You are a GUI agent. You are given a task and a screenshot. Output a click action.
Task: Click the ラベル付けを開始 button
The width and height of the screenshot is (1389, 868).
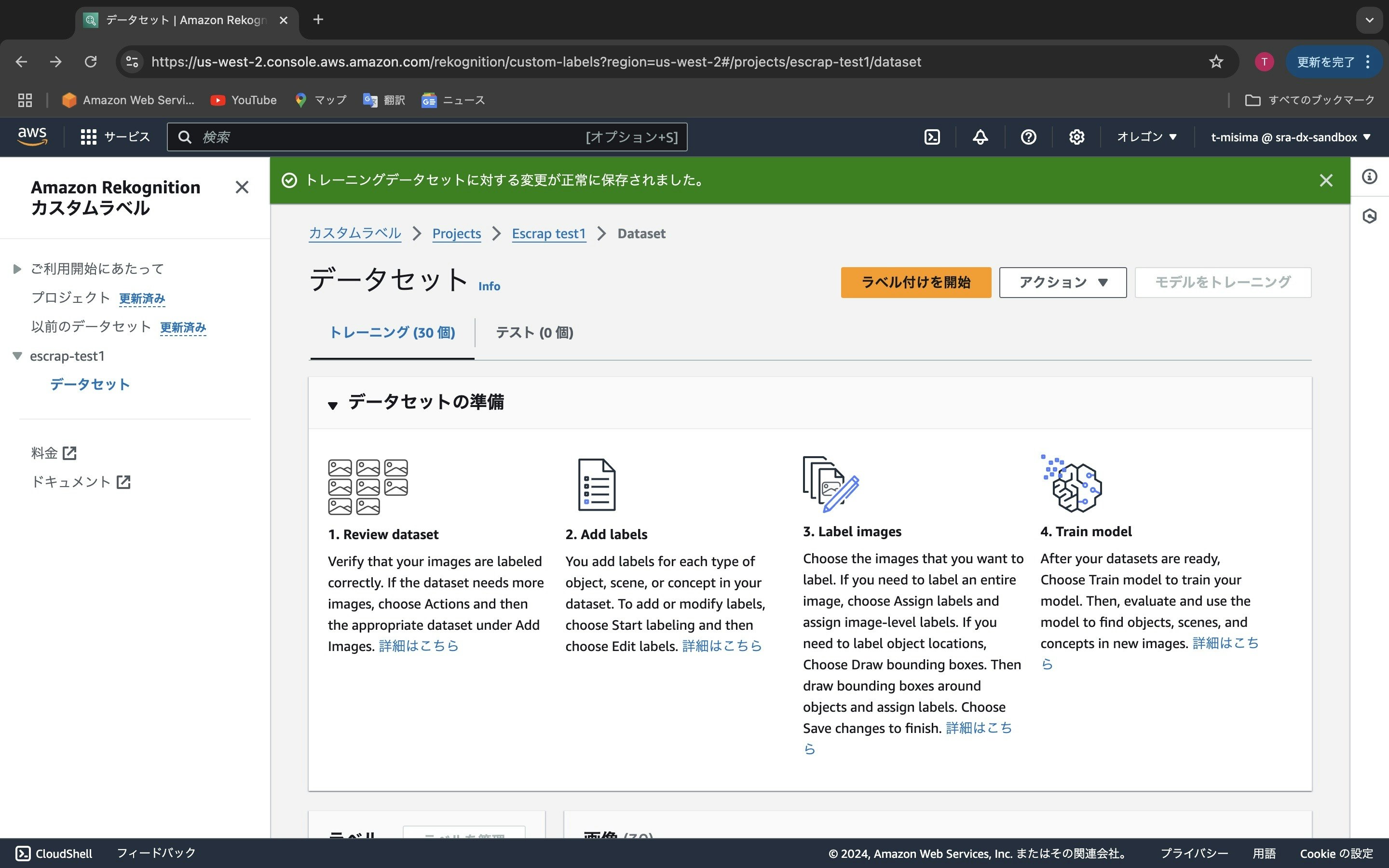tap(915, 283)
